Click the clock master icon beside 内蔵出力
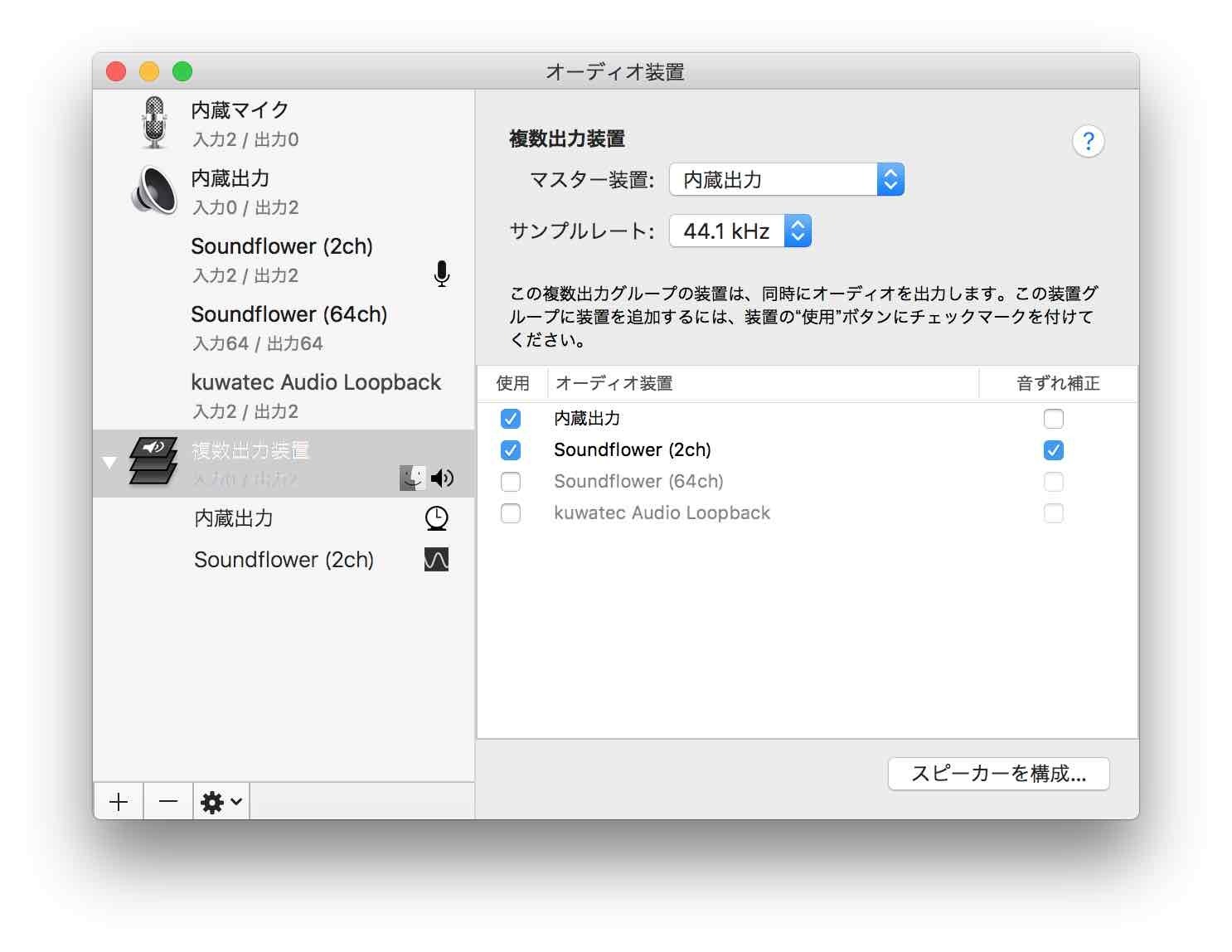1232x952 pixels. pos(436,518)
